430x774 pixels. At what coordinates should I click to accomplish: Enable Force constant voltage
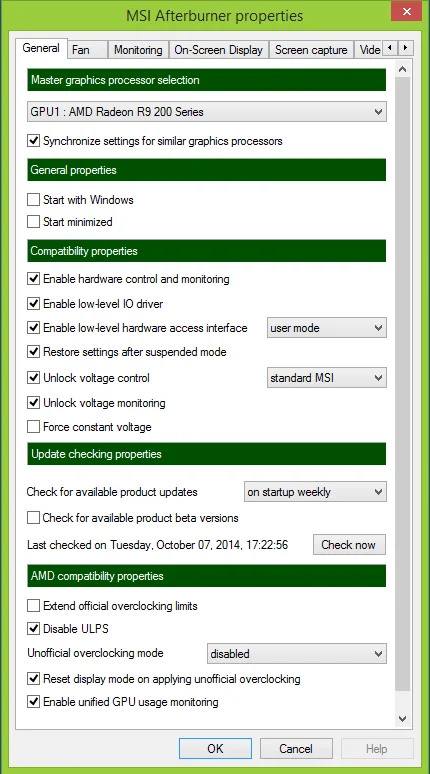pos(34,427)
